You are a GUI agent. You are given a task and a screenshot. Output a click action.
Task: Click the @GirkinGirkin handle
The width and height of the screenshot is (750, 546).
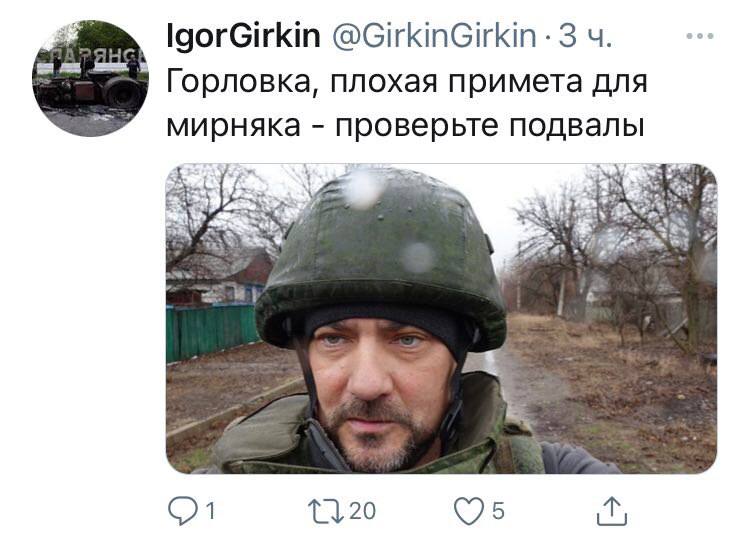[434, 36]
